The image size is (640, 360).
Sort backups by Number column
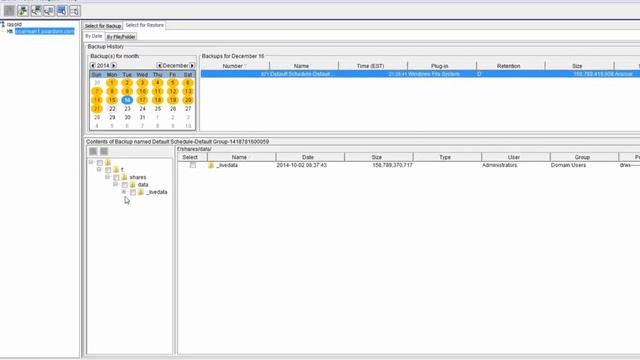(x=235, y=66)
